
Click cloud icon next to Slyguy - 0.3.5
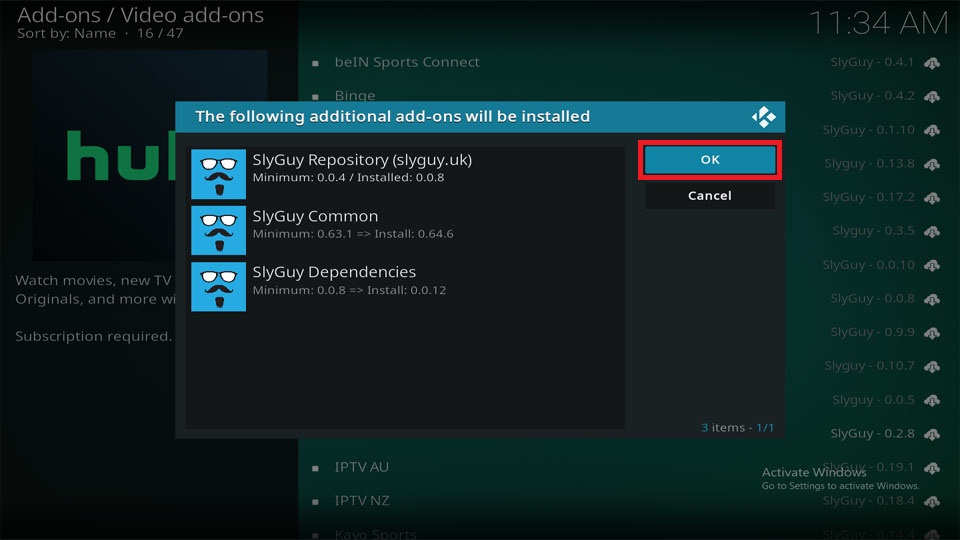tap(932, 231)
